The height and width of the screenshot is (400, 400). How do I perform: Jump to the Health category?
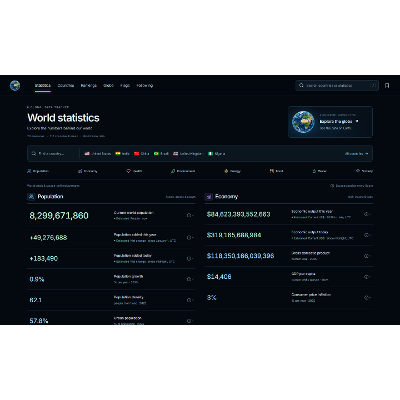coord(134,171)
